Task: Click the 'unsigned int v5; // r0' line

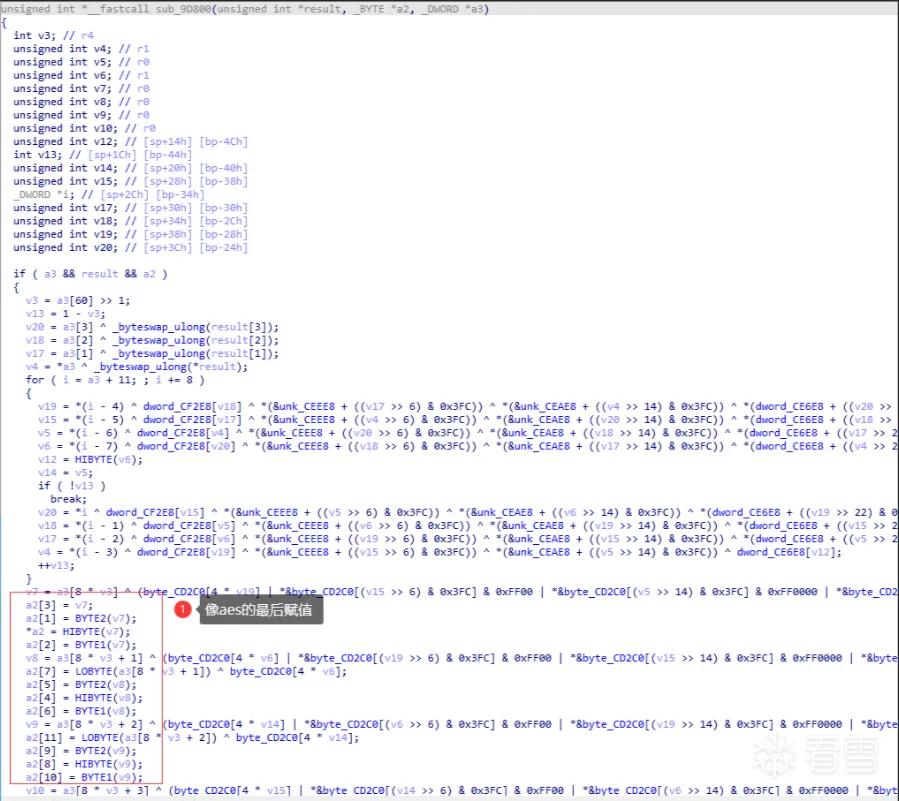Action: pos(81,62)
